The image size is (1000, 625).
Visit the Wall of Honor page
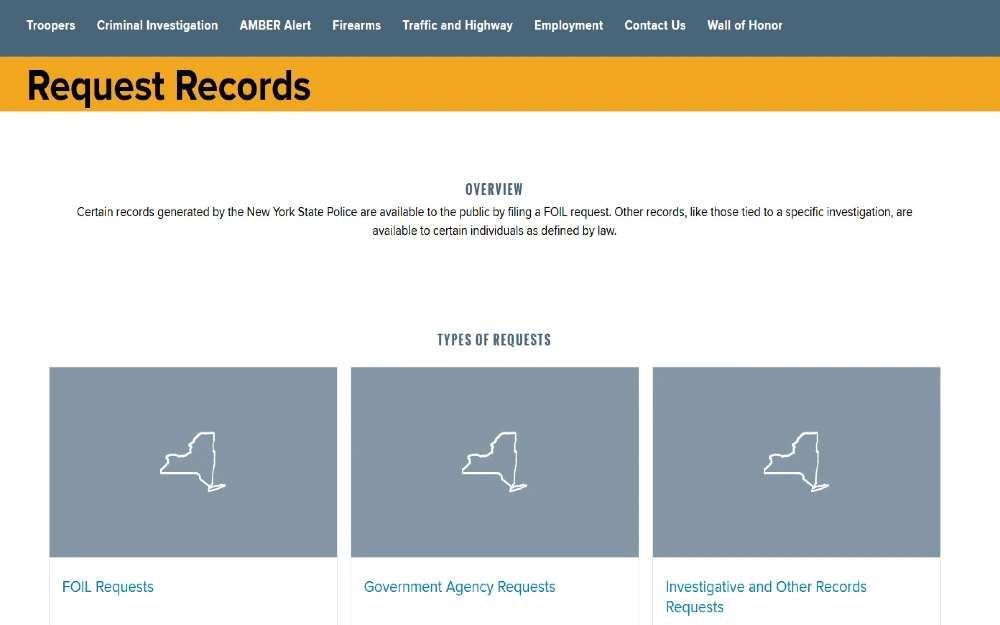pyautogui.click(x=744, y=26)
